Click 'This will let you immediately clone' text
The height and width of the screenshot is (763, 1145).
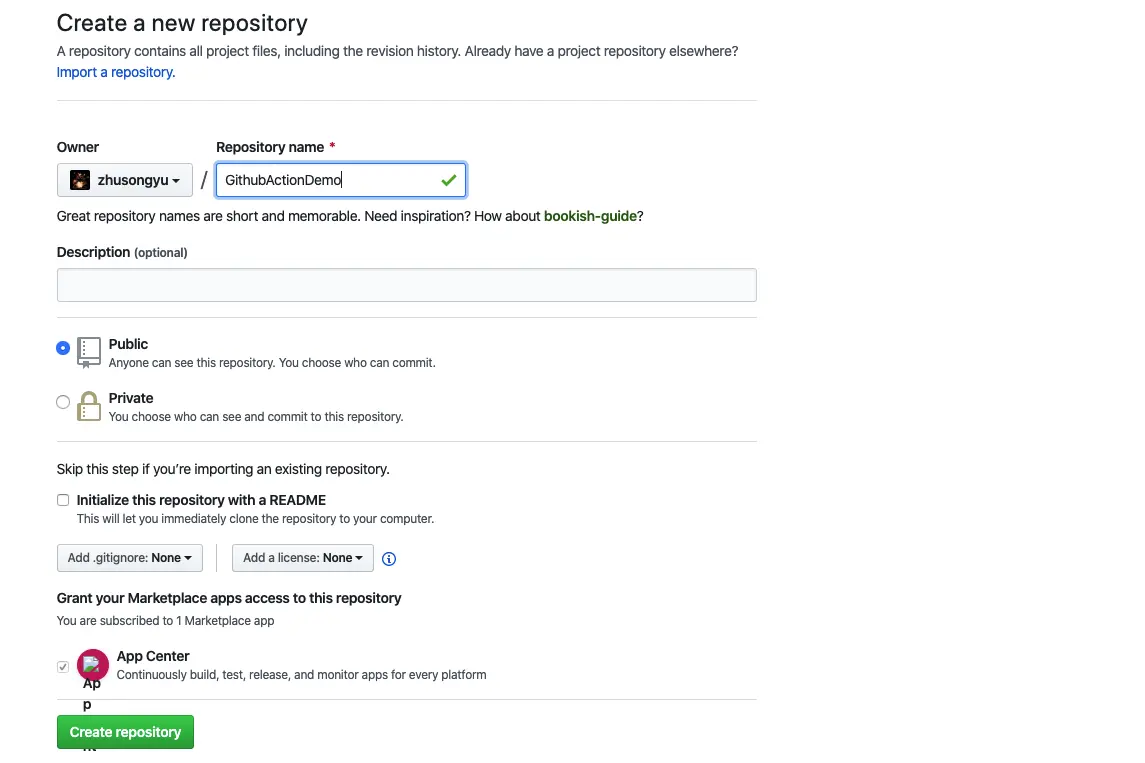point(255,519)
